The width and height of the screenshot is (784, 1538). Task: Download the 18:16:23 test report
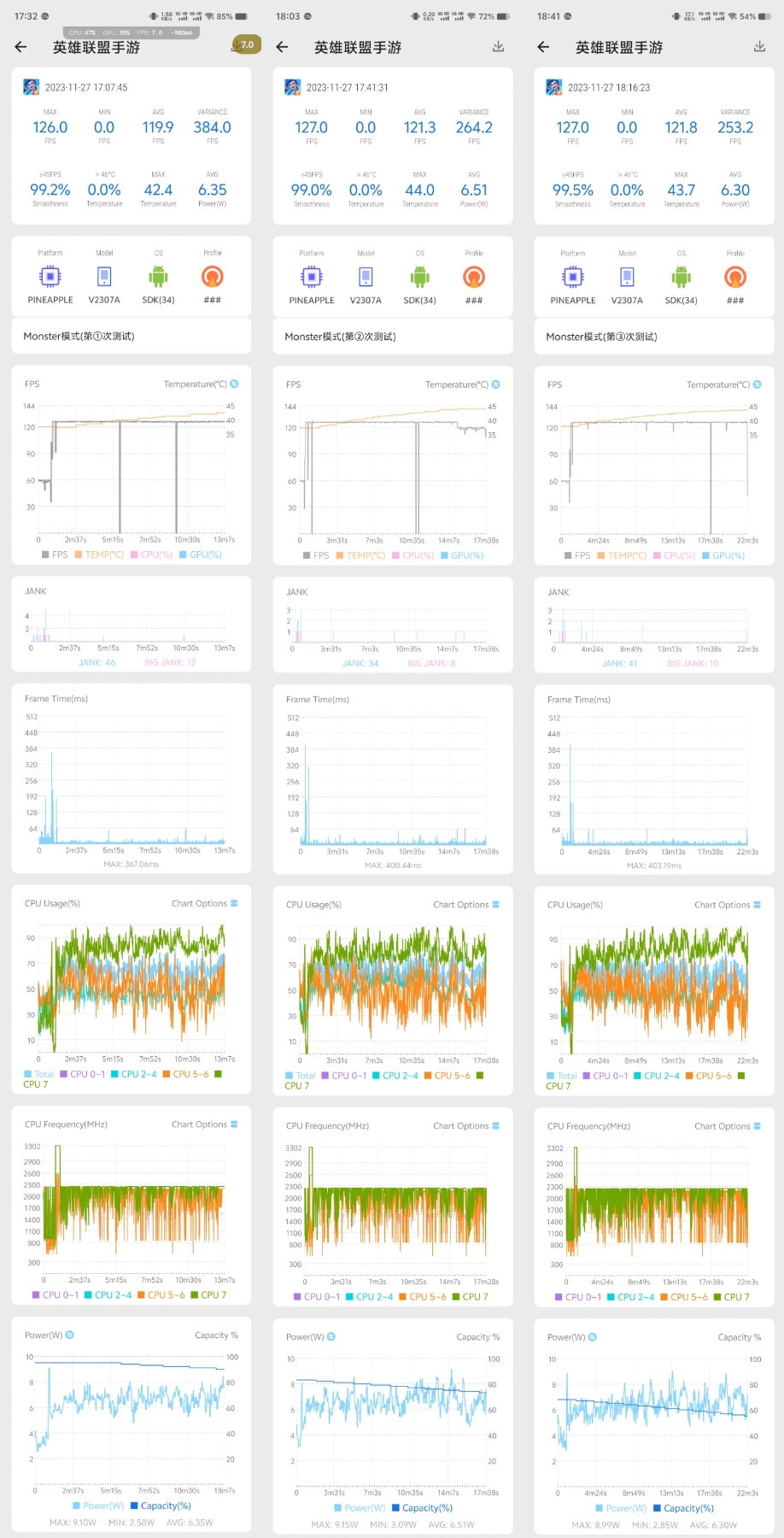click(x=759, y=47)
